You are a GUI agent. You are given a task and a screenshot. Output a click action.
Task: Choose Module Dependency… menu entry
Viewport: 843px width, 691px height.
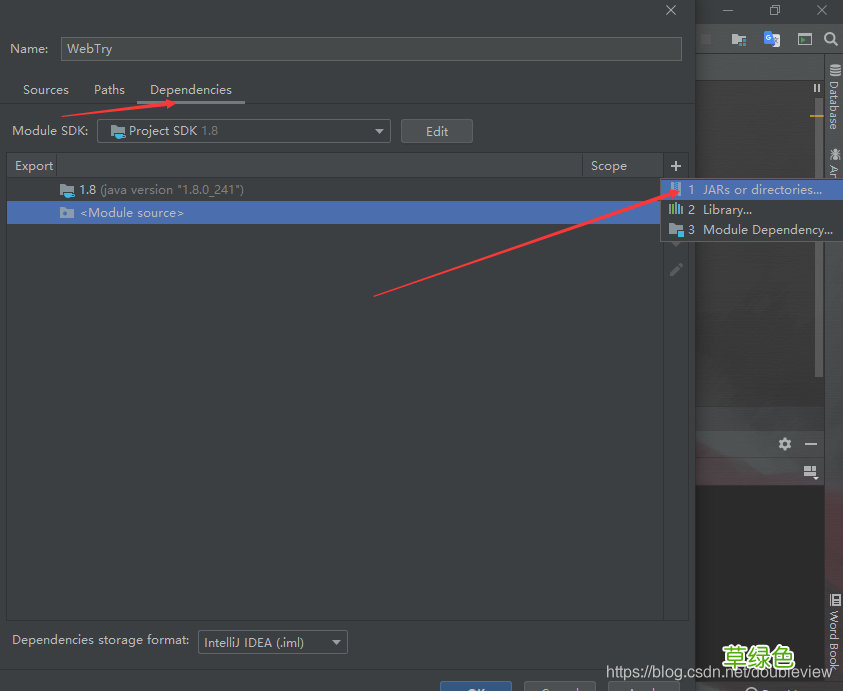point(752,230)
